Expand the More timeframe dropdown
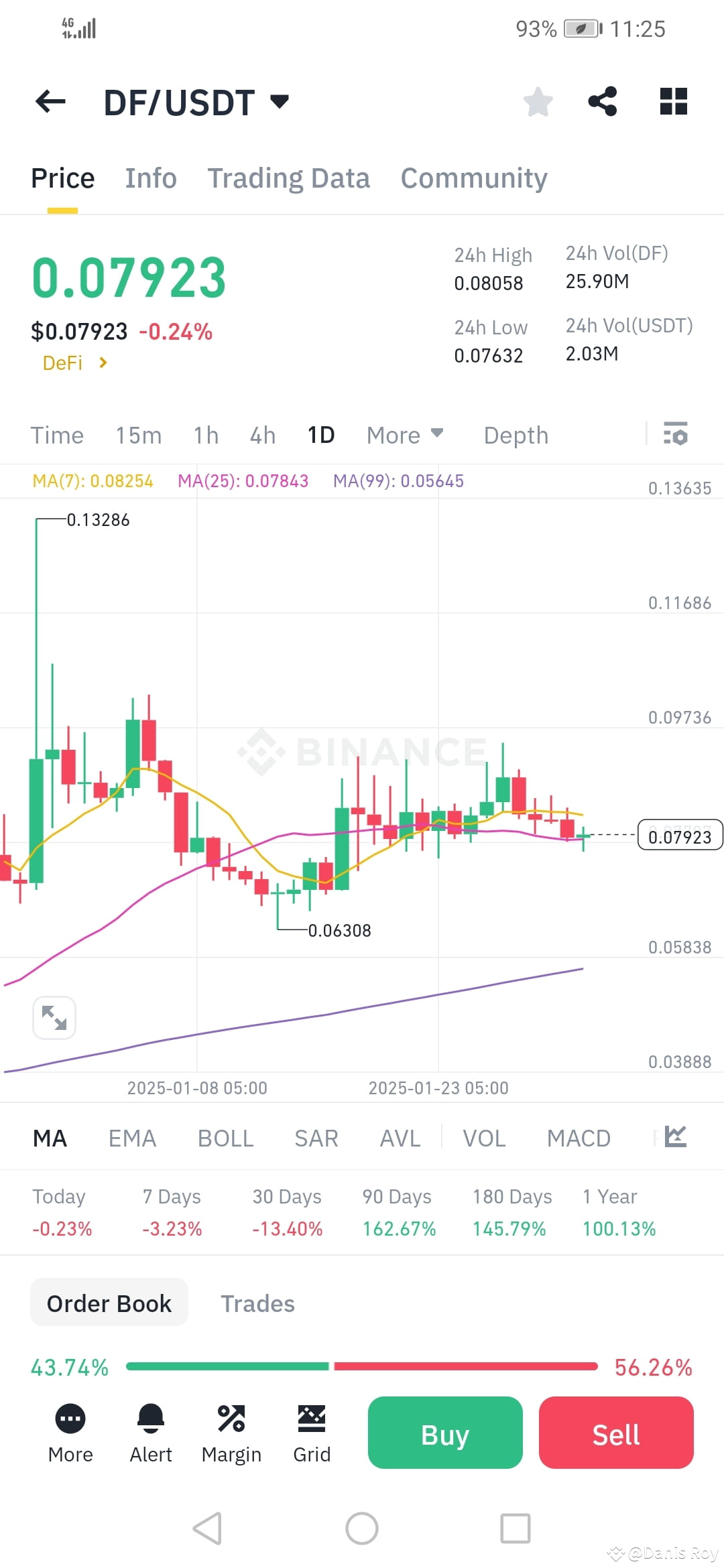Screen dimensions: 724x1568 404,435
